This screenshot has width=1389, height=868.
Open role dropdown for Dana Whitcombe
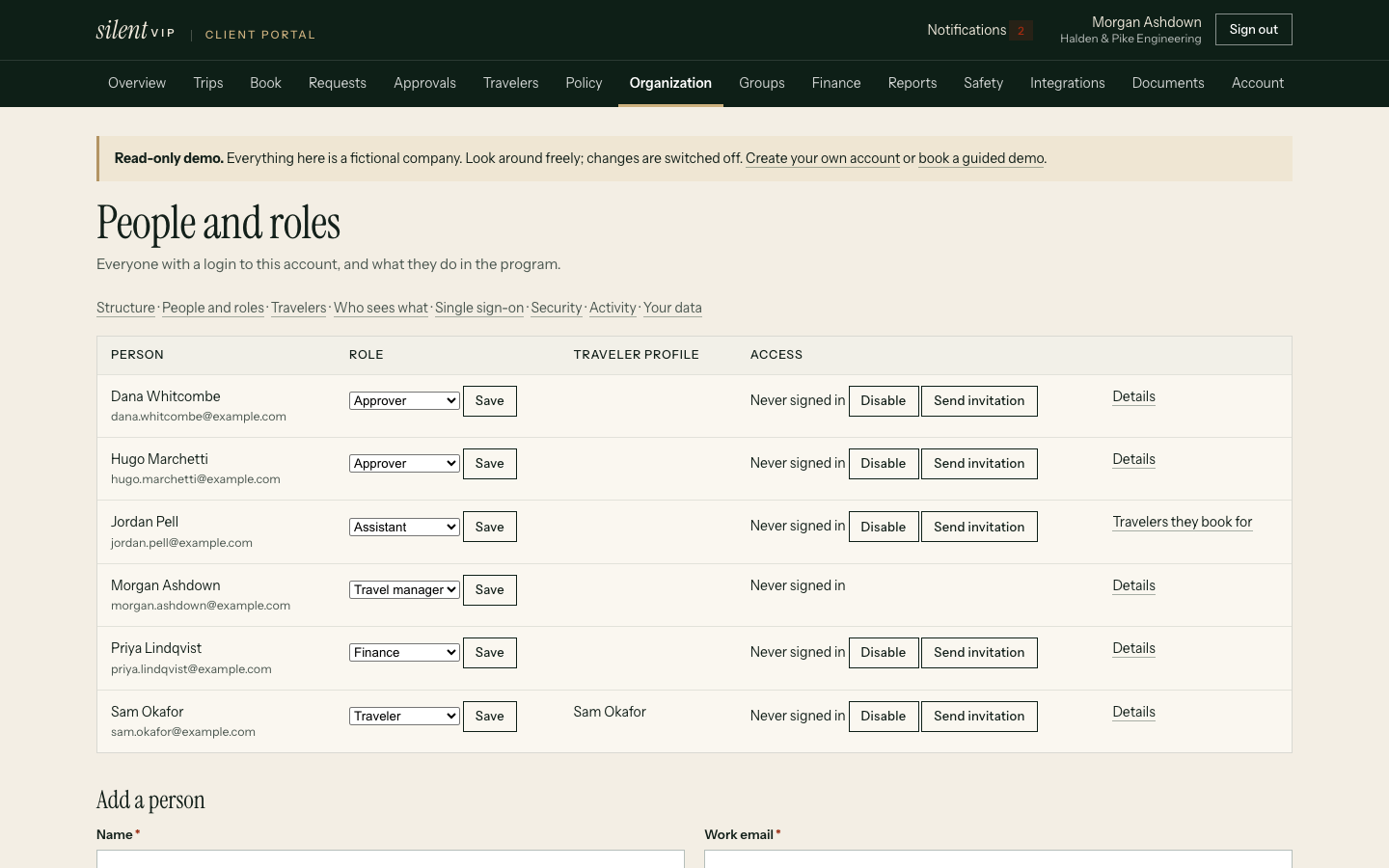pos(404,401)
